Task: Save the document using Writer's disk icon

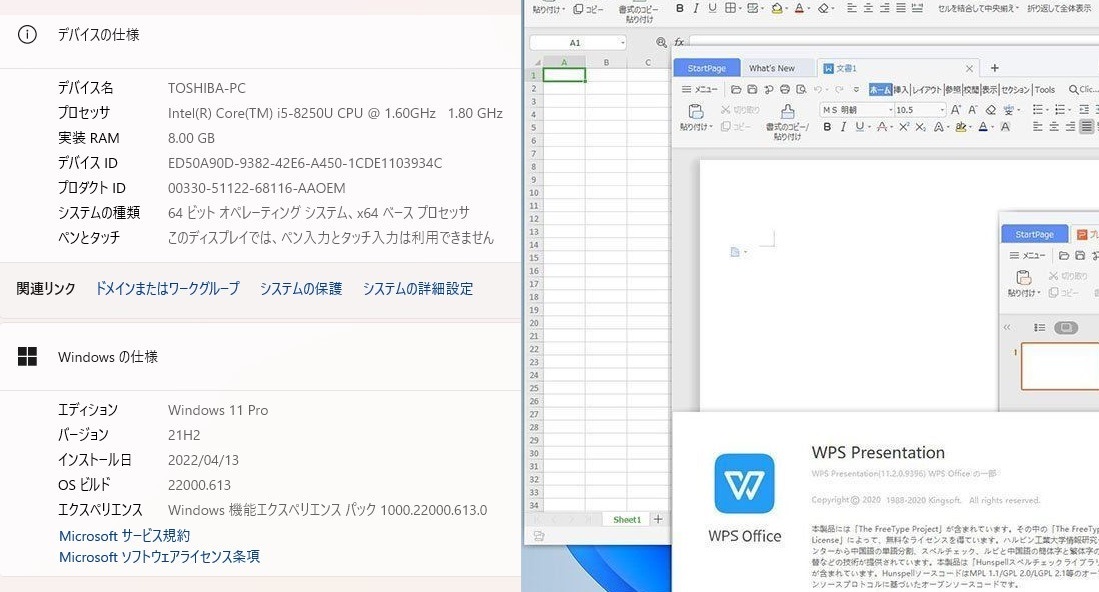Action: 752,90
